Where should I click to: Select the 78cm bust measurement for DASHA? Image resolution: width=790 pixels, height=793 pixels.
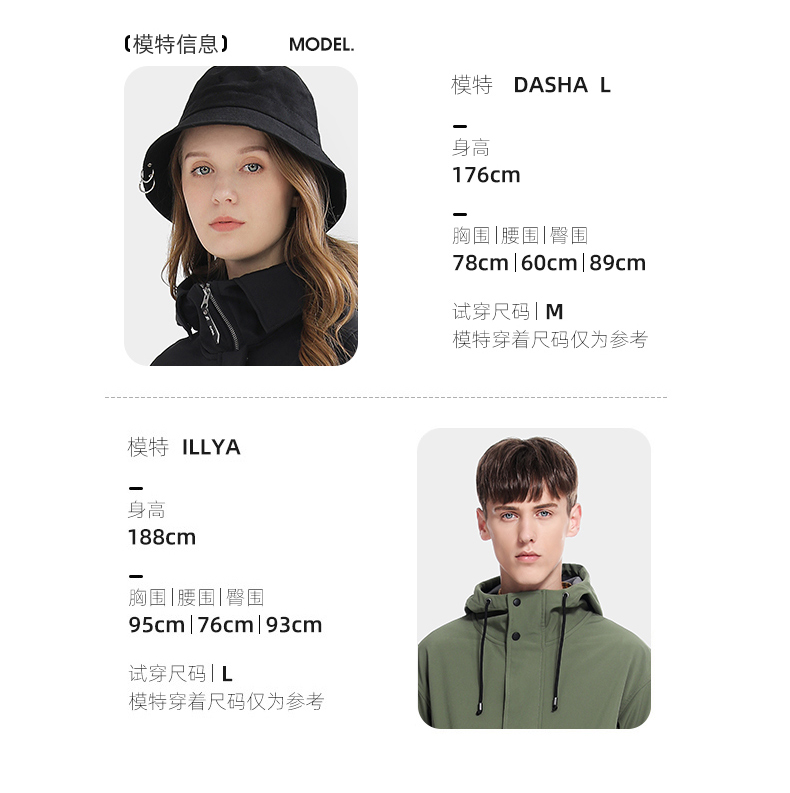480,263
